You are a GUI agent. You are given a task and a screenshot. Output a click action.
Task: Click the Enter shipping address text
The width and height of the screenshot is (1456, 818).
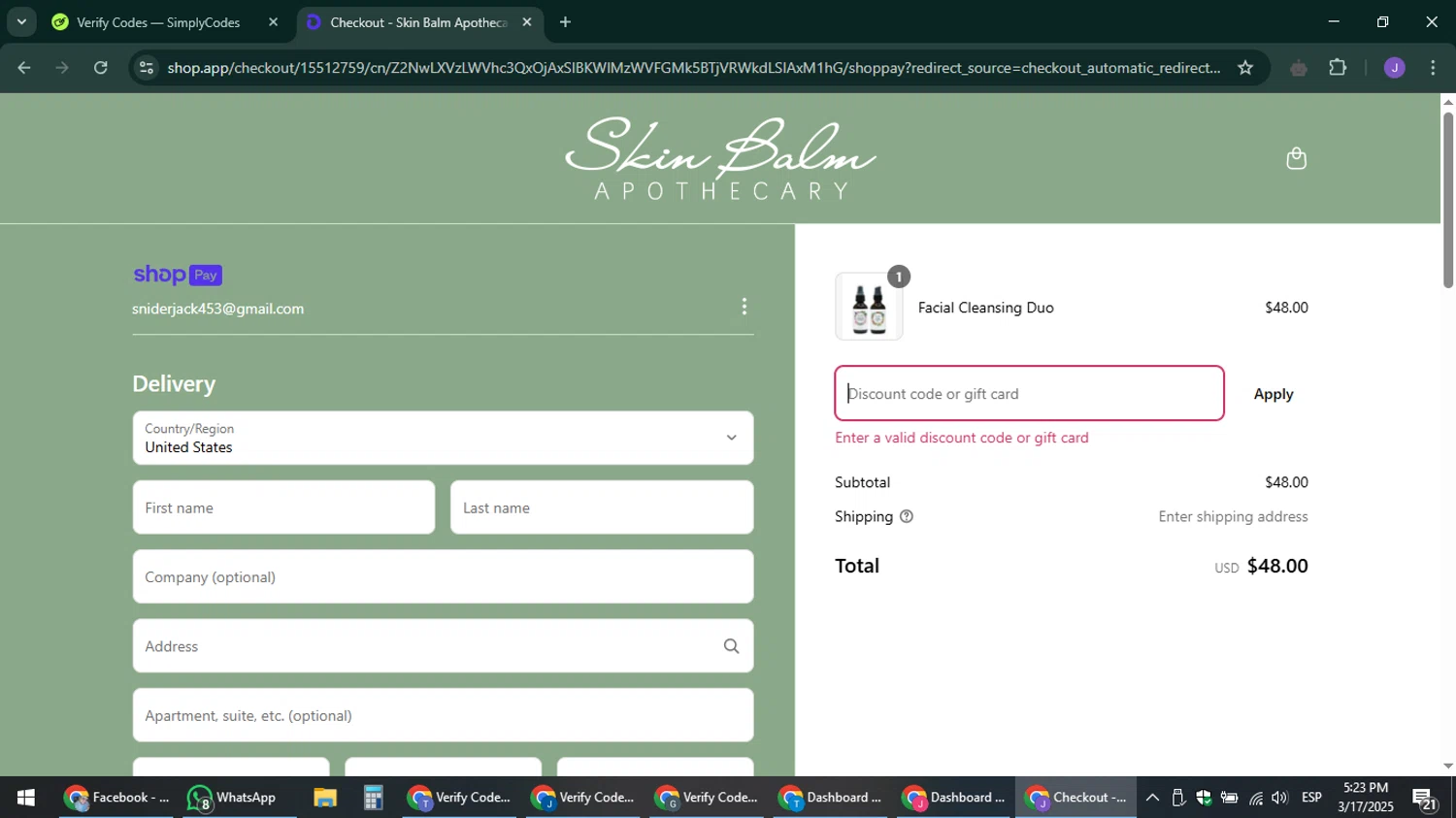coord(1233,516)
